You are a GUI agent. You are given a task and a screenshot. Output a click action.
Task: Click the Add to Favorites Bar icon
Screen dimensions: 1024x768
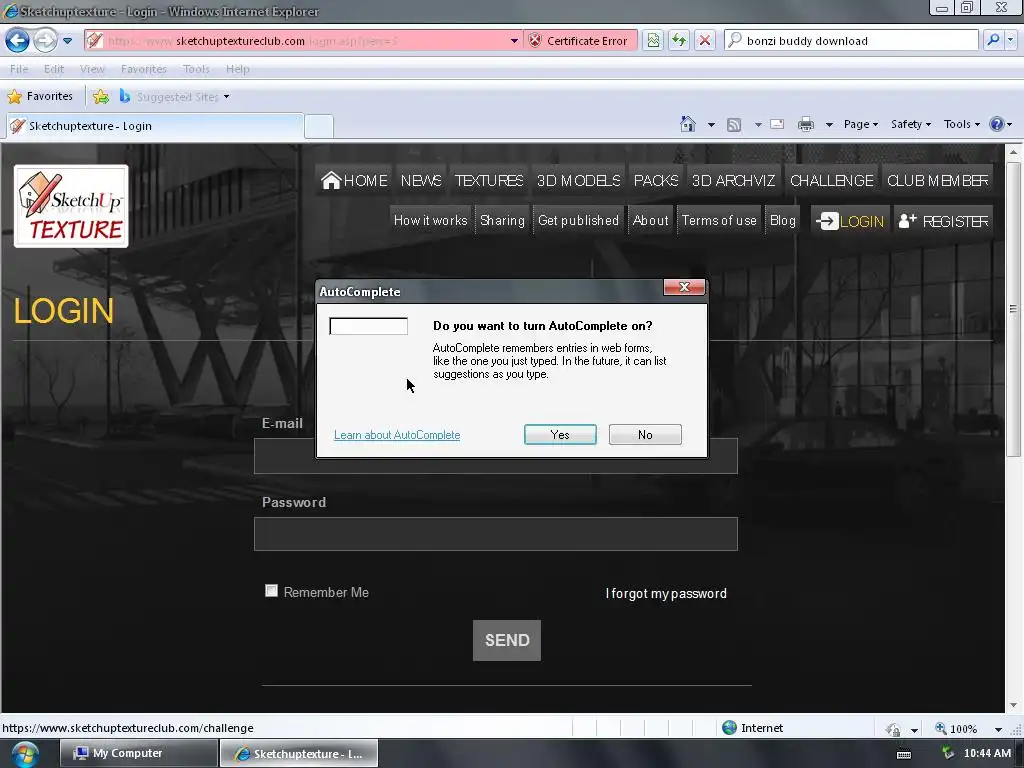pyautogui.click(x=101, y=97)
